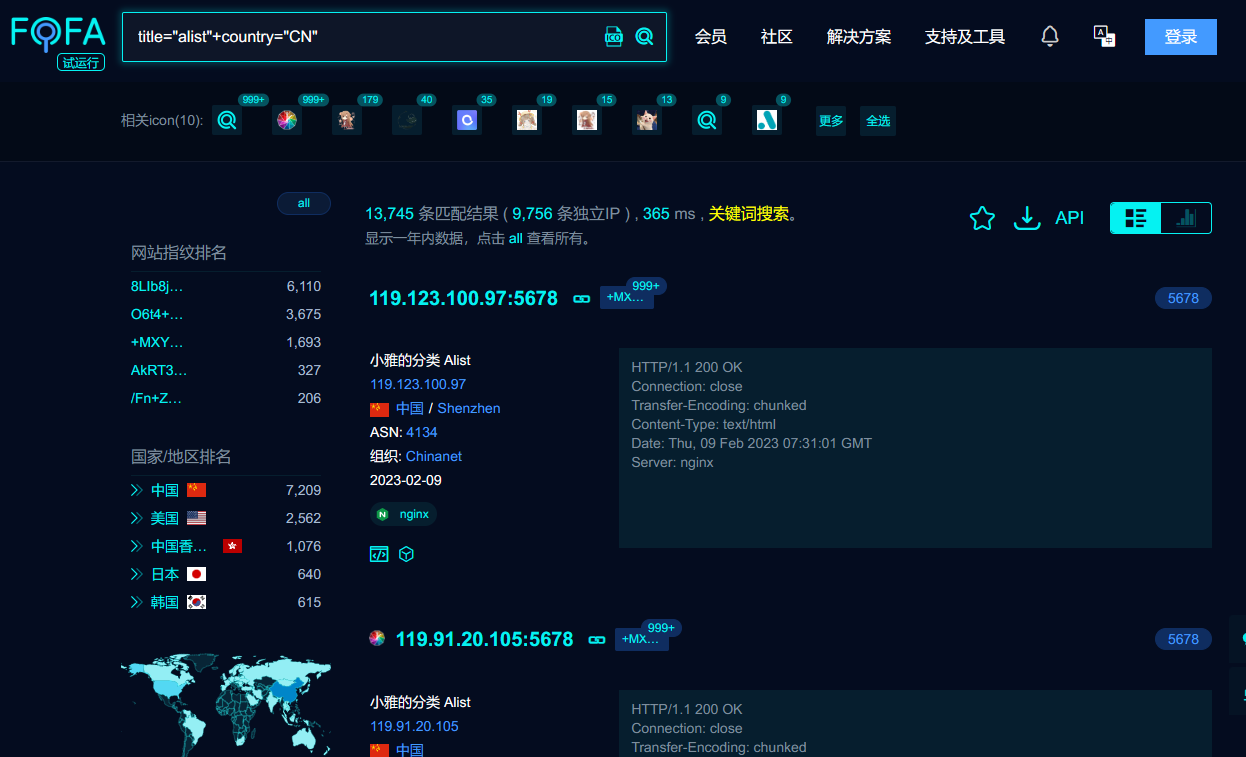Viewport: 1246px width, 757px height.
Task: Click 'all' link to view all data
Action: [x=516, y=239]
